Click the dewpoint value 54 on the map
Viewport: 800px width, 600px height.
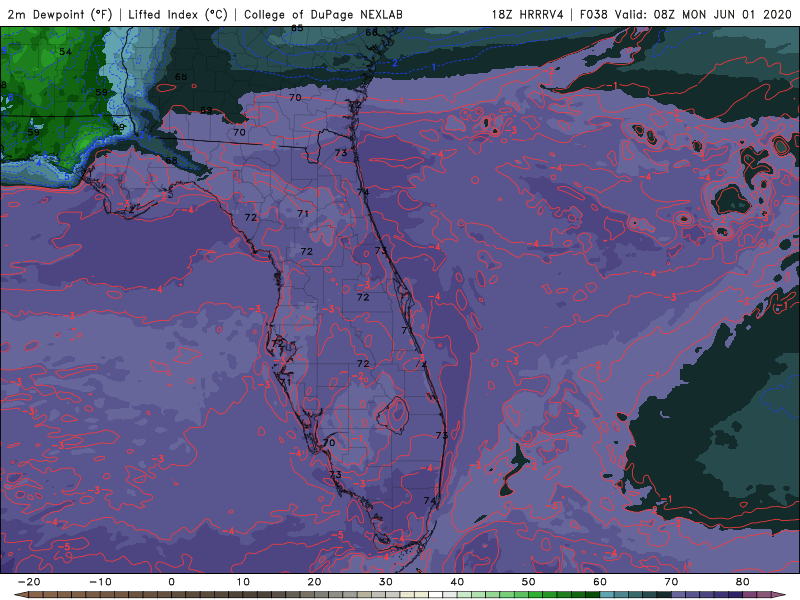(x=65, y=52)
